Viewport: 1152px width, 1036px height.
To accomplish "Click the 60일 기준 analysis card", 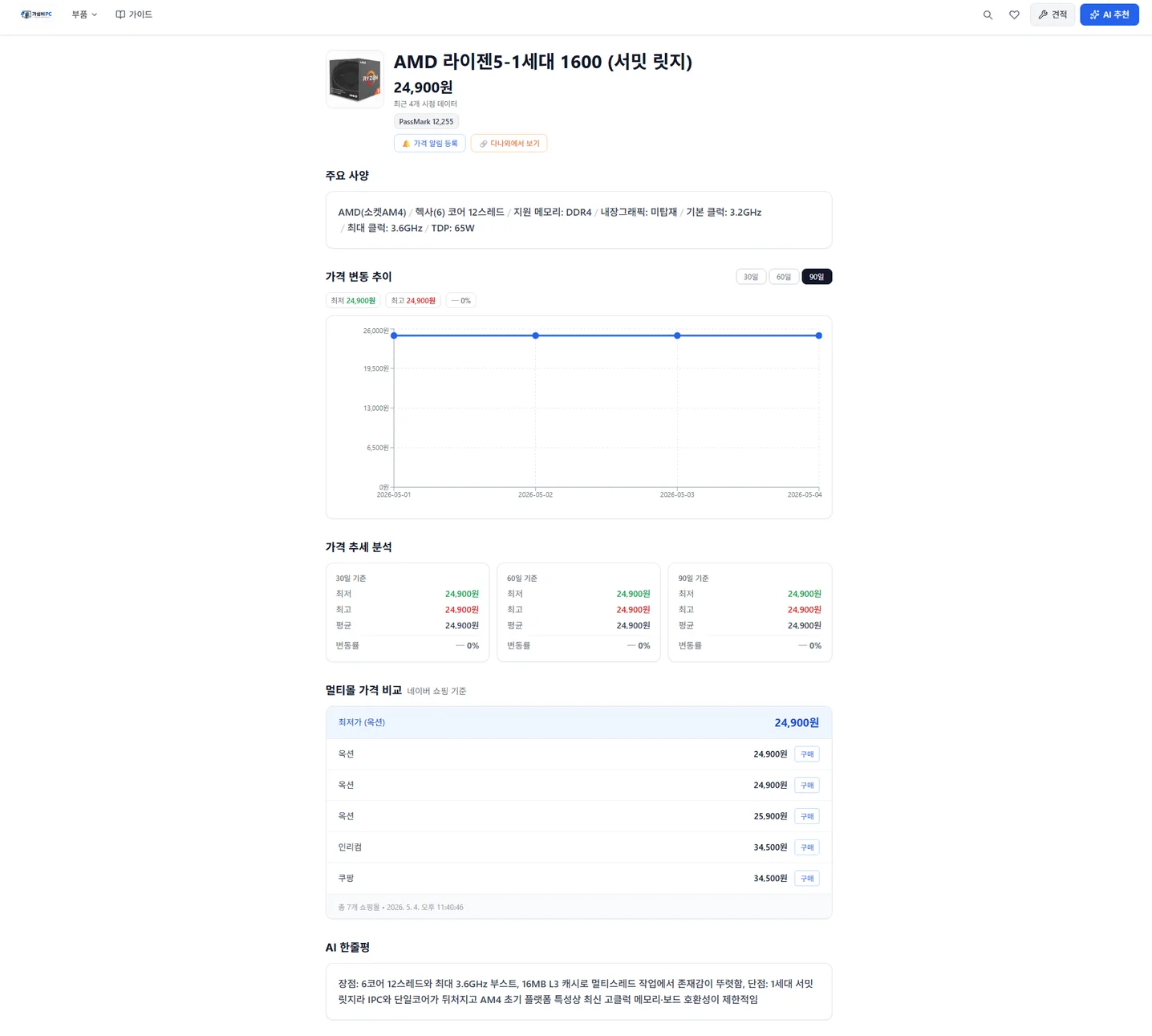I will (x=578, y=612).
